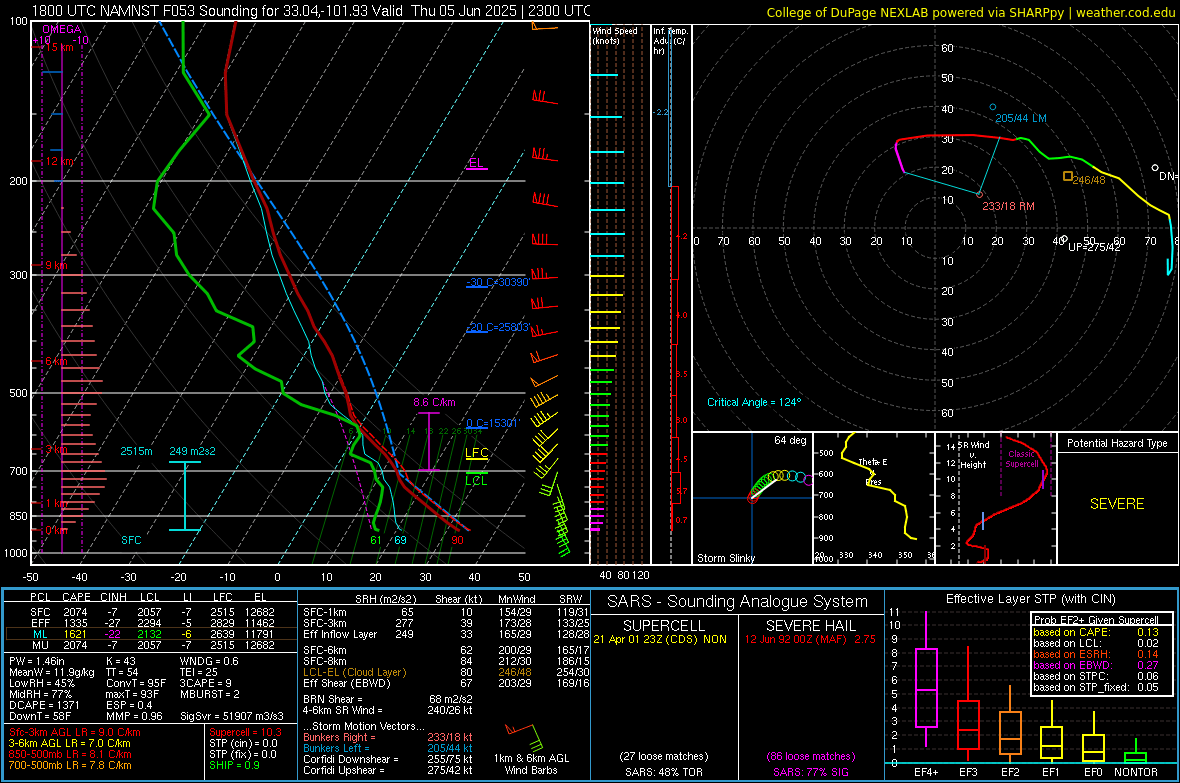The width and height of the screenshot is (1180, 783).
Task: Click the 249 m2s2 effective inflow value
Action: (x=192, y=451)
